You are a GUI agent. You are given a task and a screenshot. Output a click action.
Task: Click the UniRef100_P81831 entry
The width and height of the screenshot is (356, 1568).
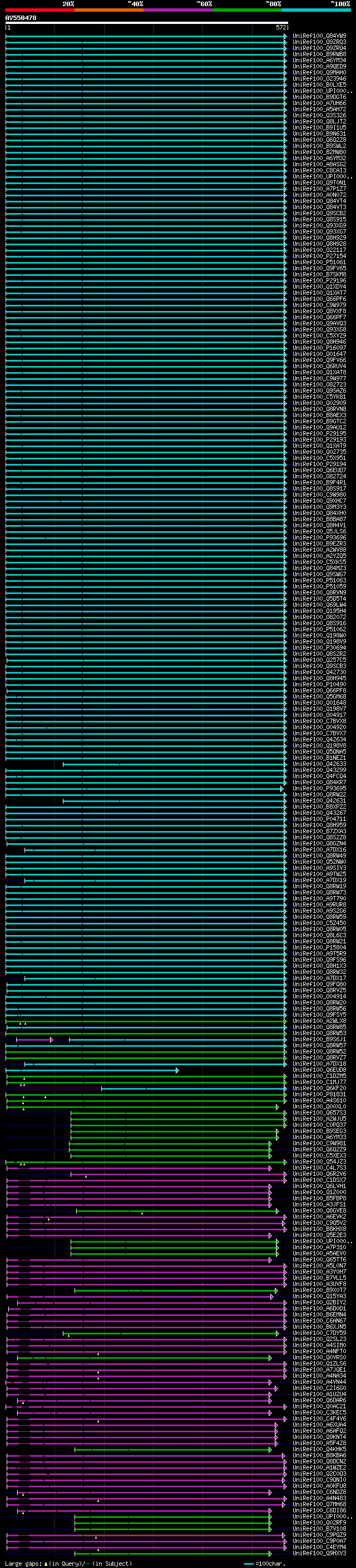click(x=319, y=1095)
